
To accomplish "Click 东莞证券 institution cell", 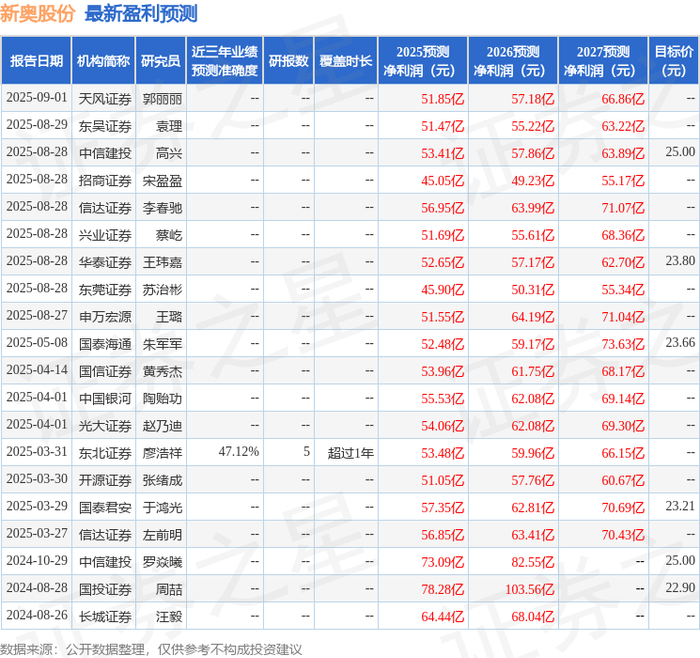I will coord(105,289).
